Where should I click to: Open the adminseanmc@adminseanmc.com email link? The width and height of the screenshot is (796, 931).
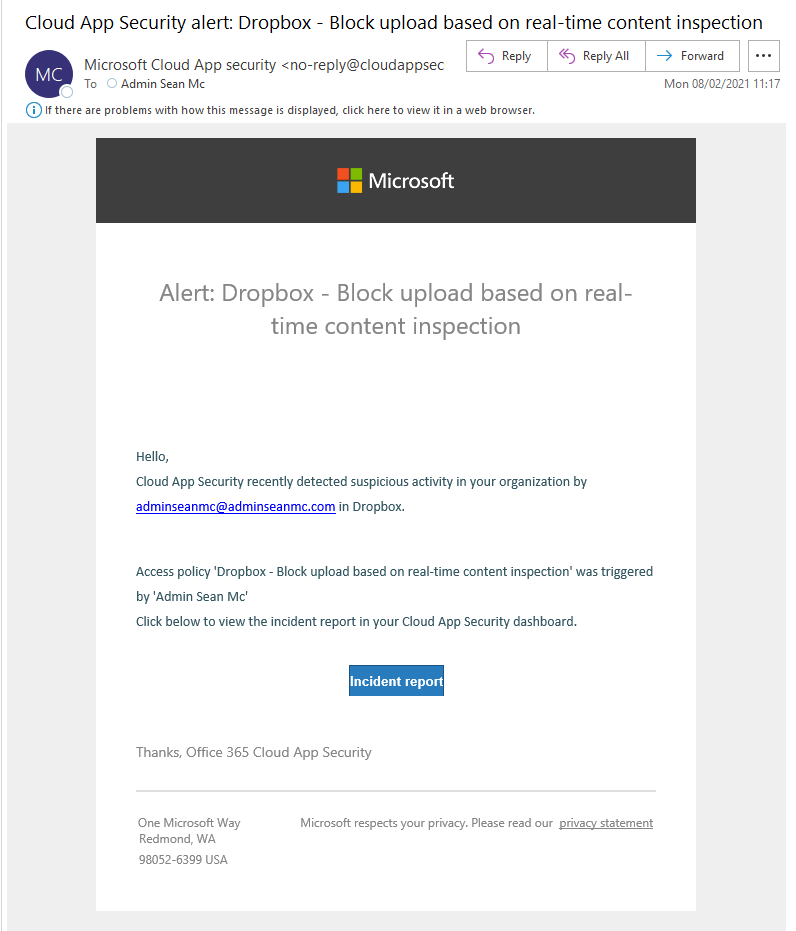[235, 506]
